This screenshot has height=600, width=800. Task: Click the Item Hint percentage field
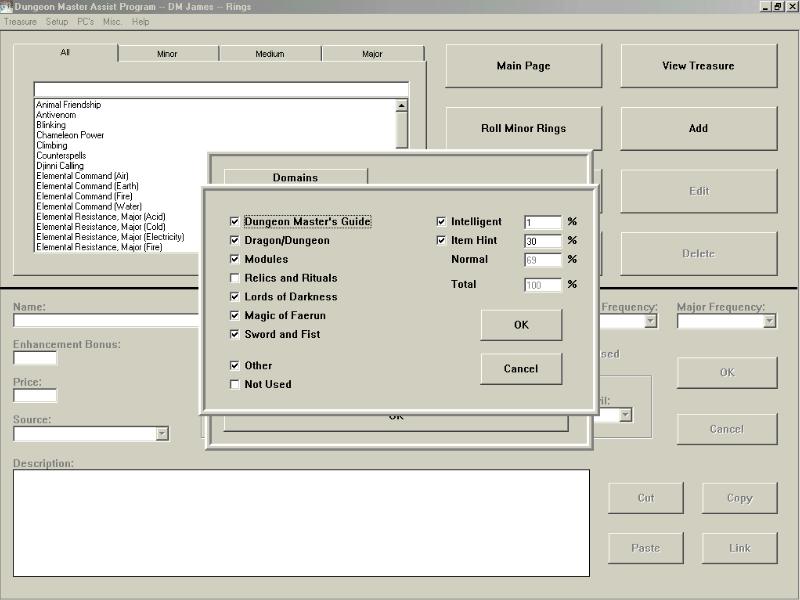coord(543,241)
